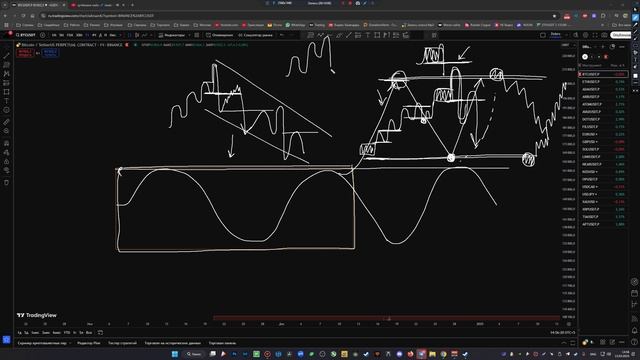Select XAUUSD in the watchlist
This screenshot has width=640, height=360.
(603, 202)
